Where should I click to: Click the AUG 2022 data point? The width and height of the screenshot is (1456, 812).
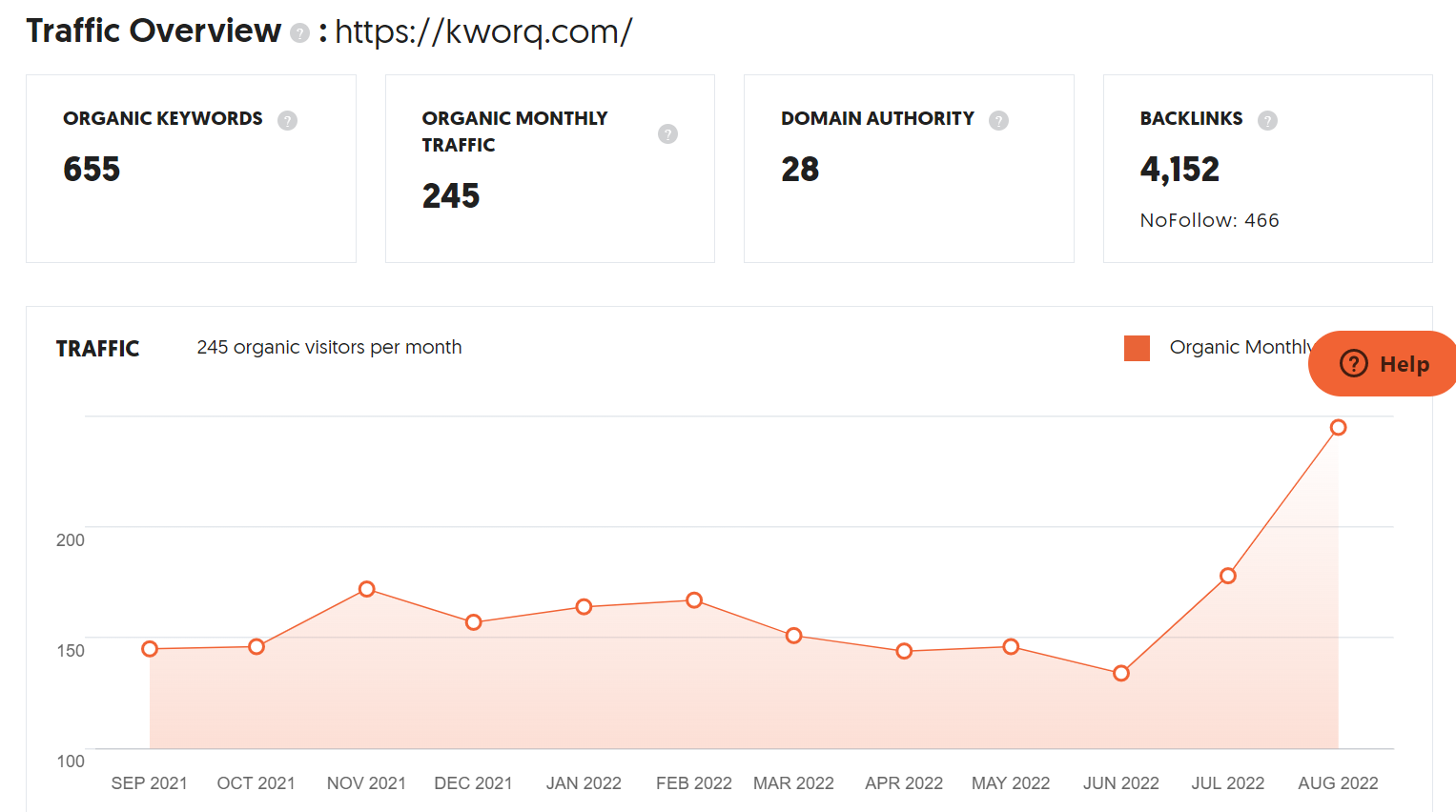[1338, 428]
